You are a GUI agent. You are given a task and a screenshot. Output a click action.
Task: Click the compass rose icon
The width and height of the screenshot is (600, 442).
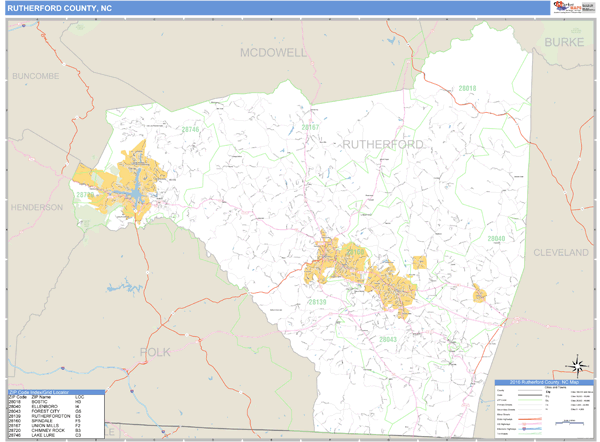tap(577, 366)
